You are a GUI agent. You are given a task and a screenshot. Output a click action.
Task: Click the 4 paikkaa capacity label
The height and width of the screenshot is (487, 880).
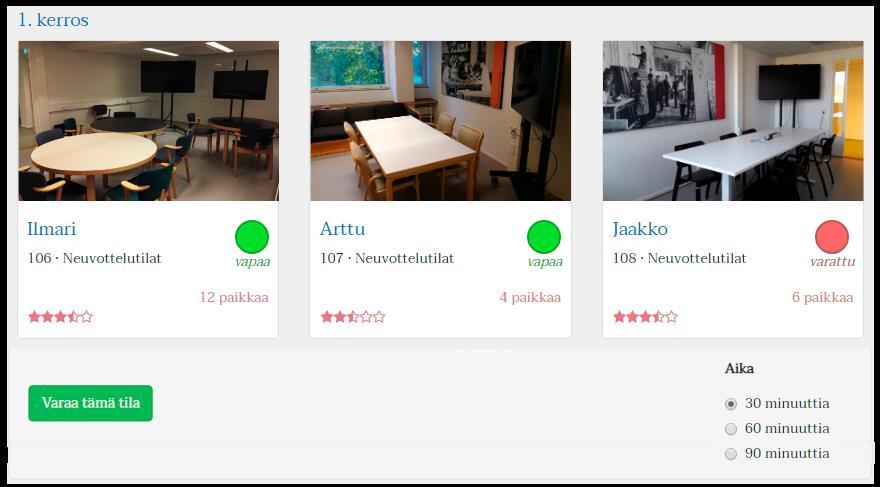click(530, 297)
